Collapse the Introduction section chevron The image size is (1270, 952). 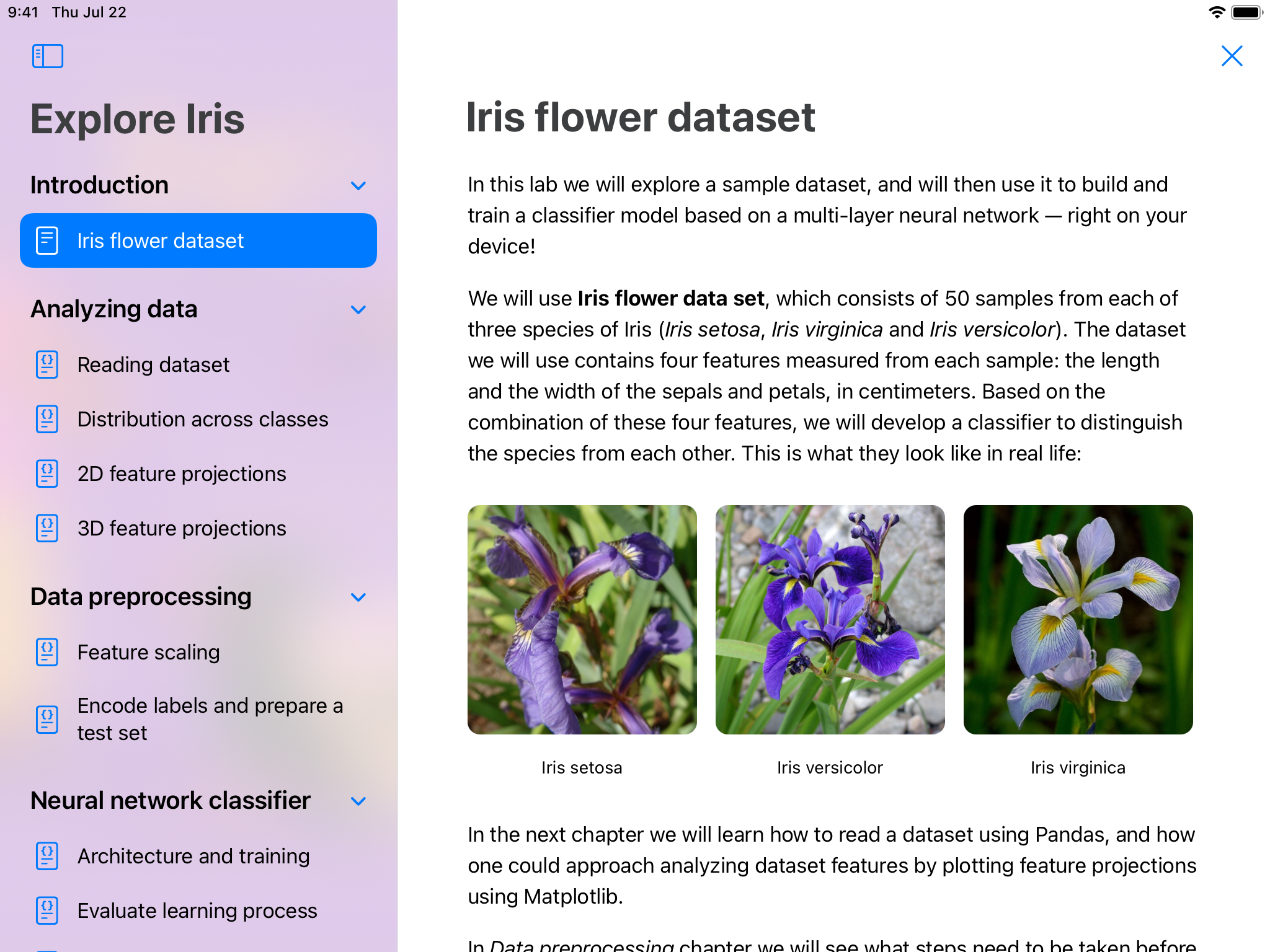[x=358, y=185]
